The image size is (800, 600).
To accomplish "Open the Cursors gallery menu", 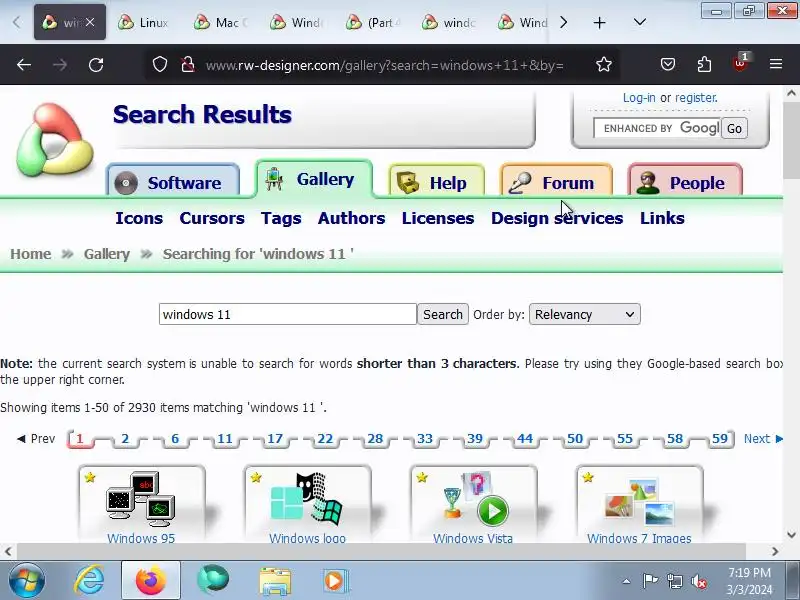I will pos(212,218).
